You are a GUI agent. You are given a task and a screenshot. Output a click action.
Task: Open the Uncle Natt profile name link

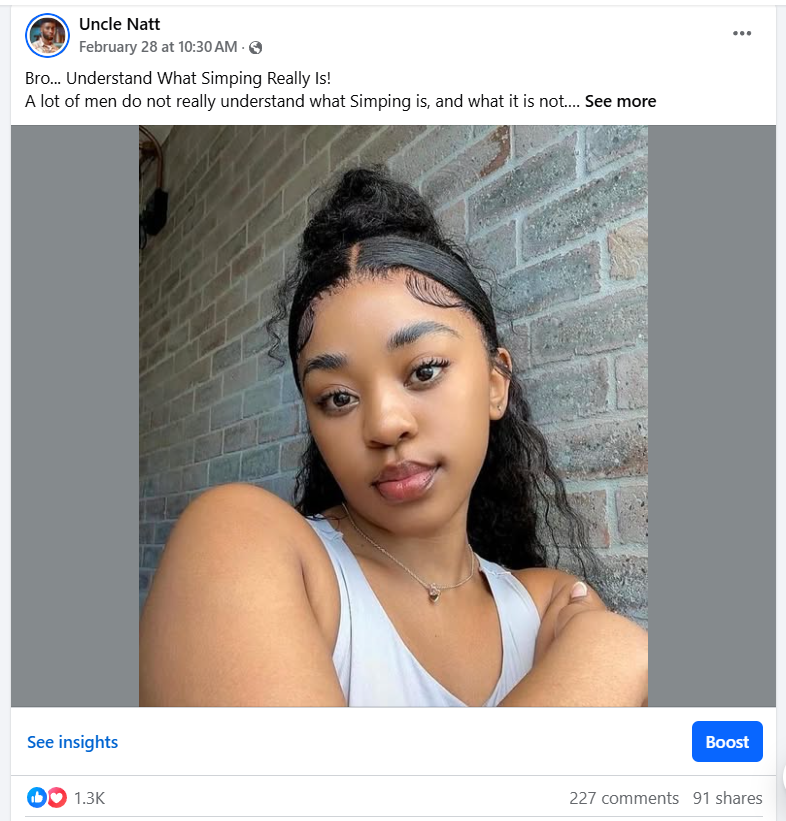coord(119,24)
